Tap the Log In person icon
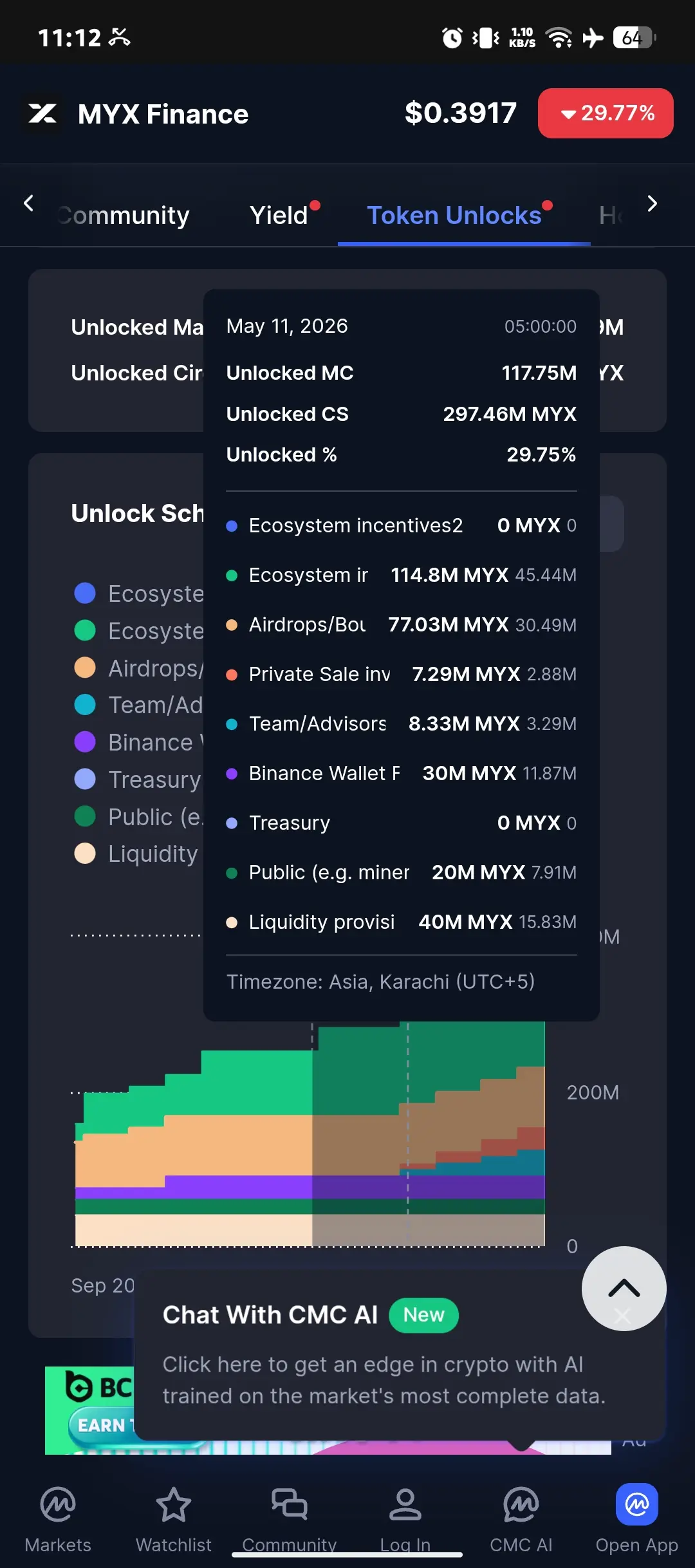 pyautogui.click(x=405, y=1504)
